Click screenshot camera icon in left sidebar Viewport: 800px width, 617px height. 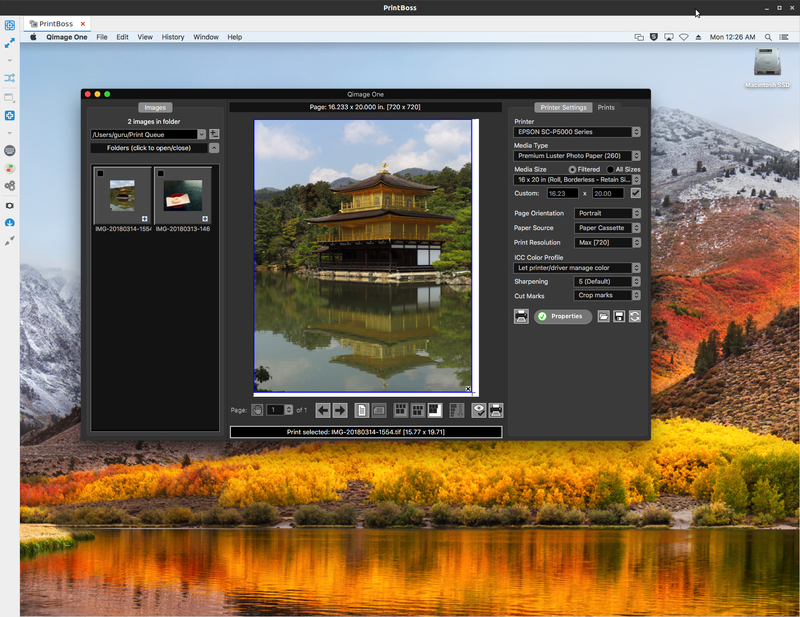point(10,206)
